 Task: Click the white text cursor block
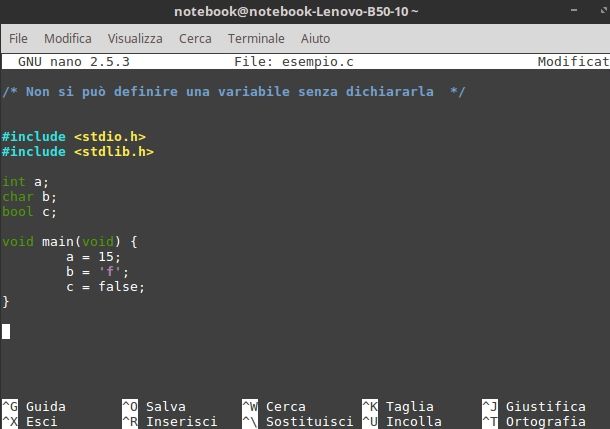[6, 332]
